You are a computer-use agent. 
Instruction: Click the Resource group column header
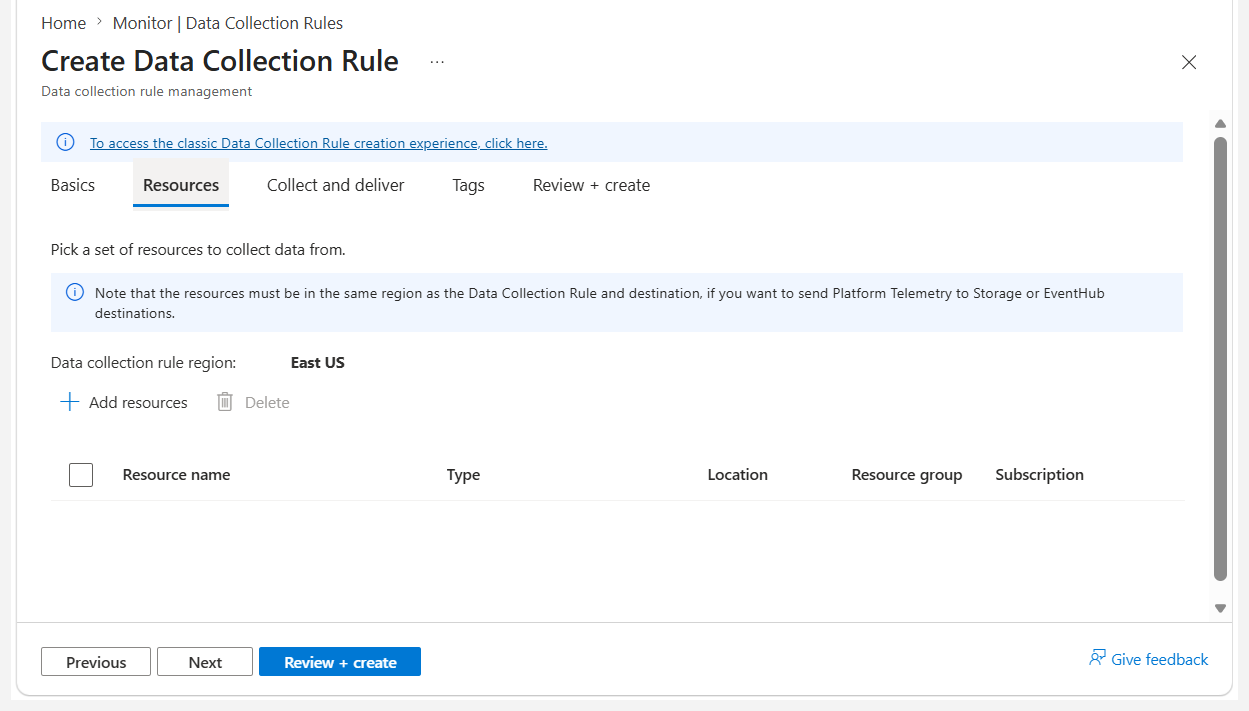(907, 475)
